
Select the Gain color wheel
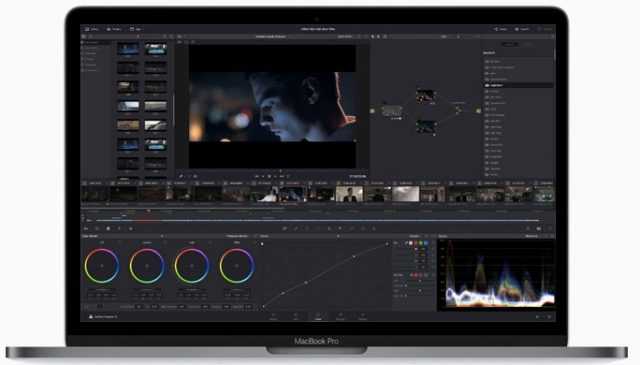pos(192,266)
